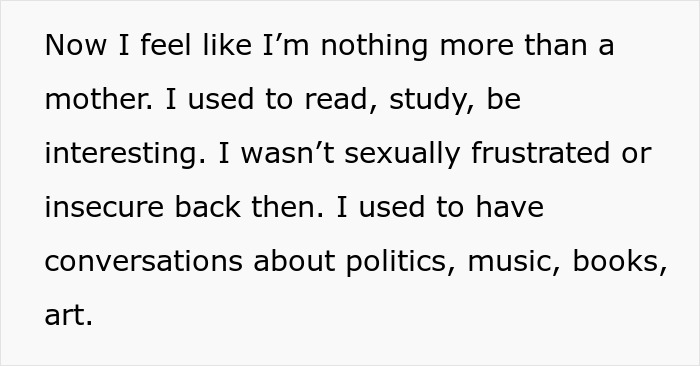Click on the word "nothing"
Screen dimensions: 700x366
tap(374, 46)
